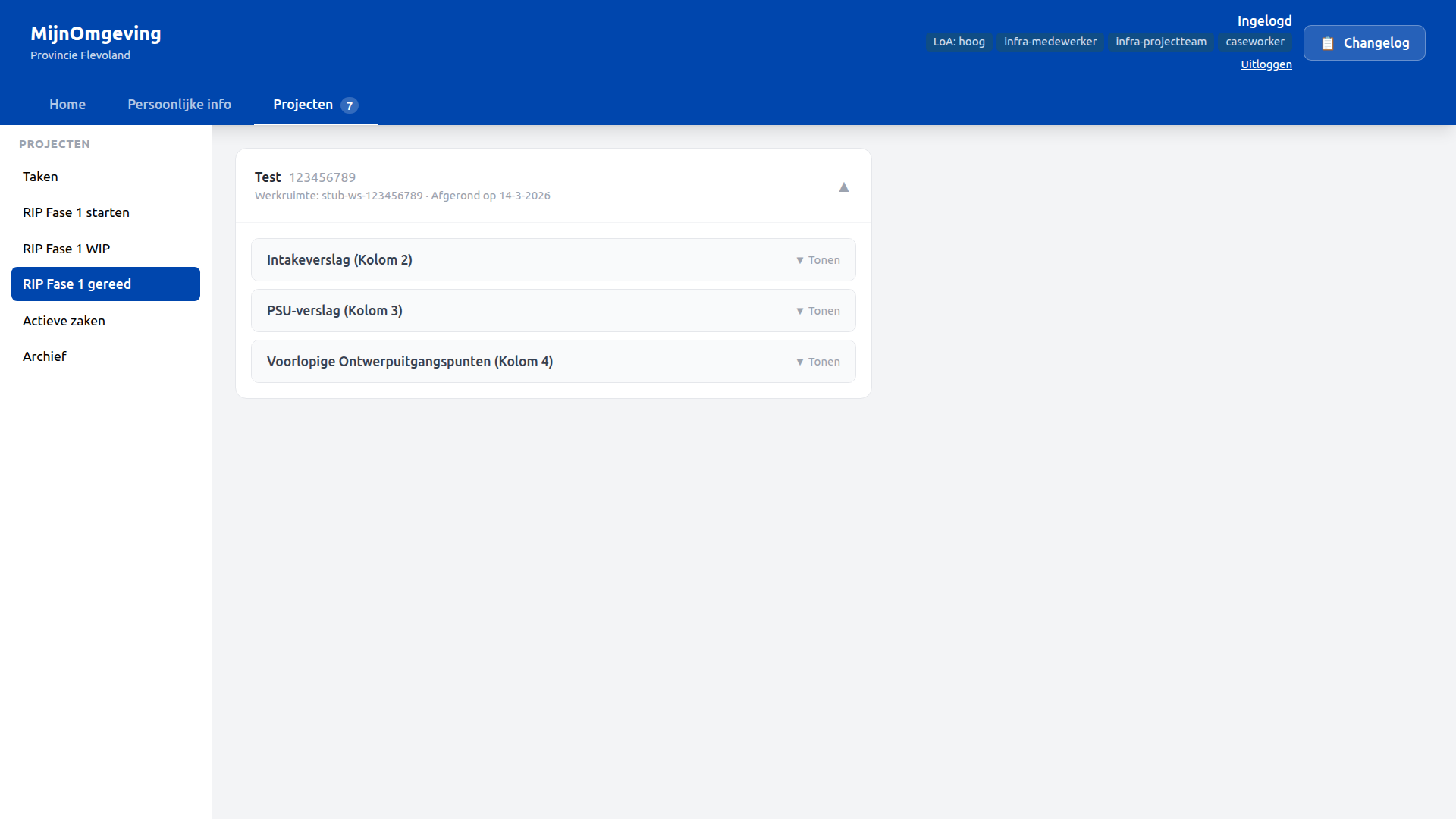The image size is (1456, 819).
Task: Collapse the Test project card via its triangle
Action: click(844, 187)
